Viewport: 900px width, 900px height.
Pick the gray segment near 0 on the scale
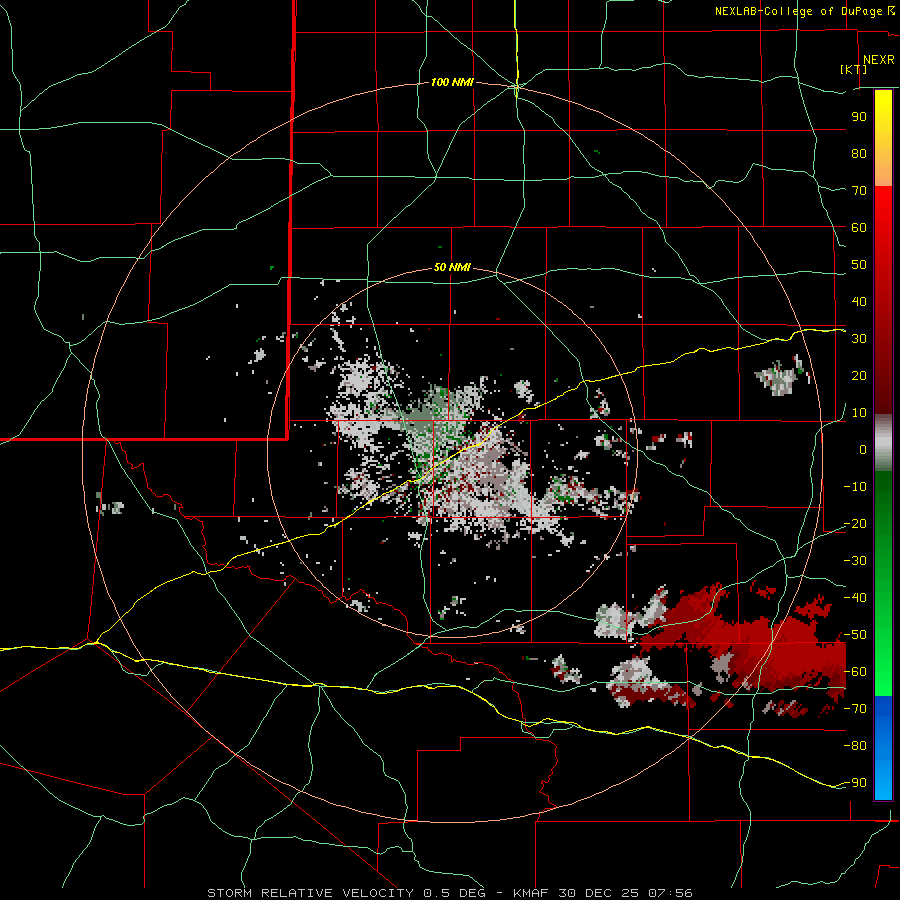click(883, 443)
